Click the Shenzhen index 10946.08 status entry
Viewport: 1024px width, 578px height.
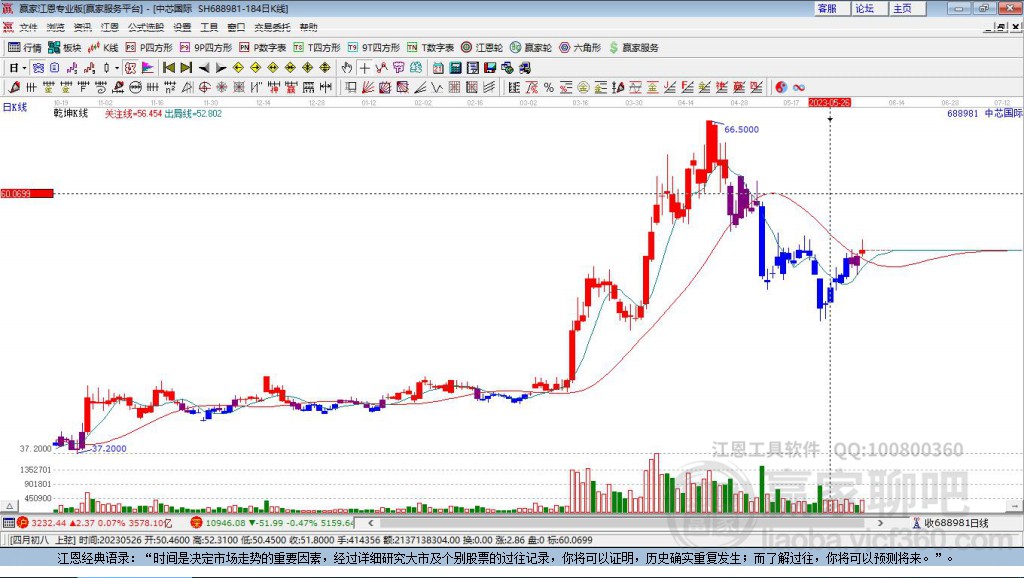tap(273, 523)
